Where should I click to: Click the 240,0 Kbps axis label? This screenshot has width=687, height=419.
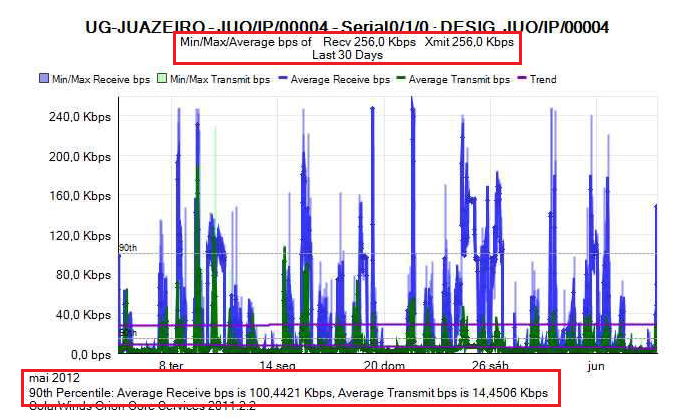click(x=80, y=117)
